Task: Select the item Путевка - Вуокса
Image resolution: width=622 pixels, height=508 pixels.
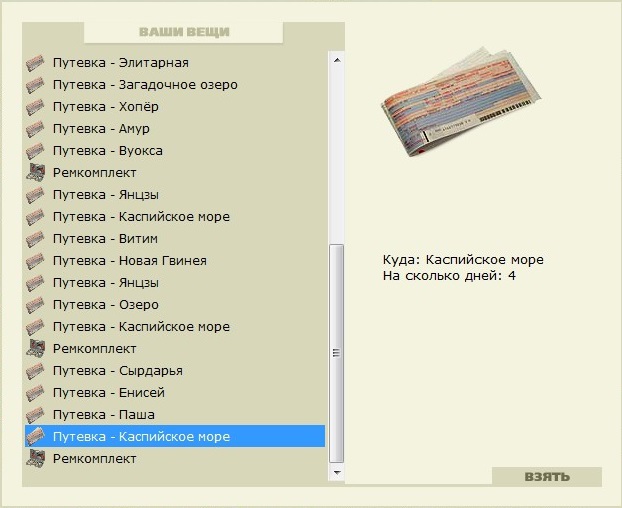Action: 175,151
